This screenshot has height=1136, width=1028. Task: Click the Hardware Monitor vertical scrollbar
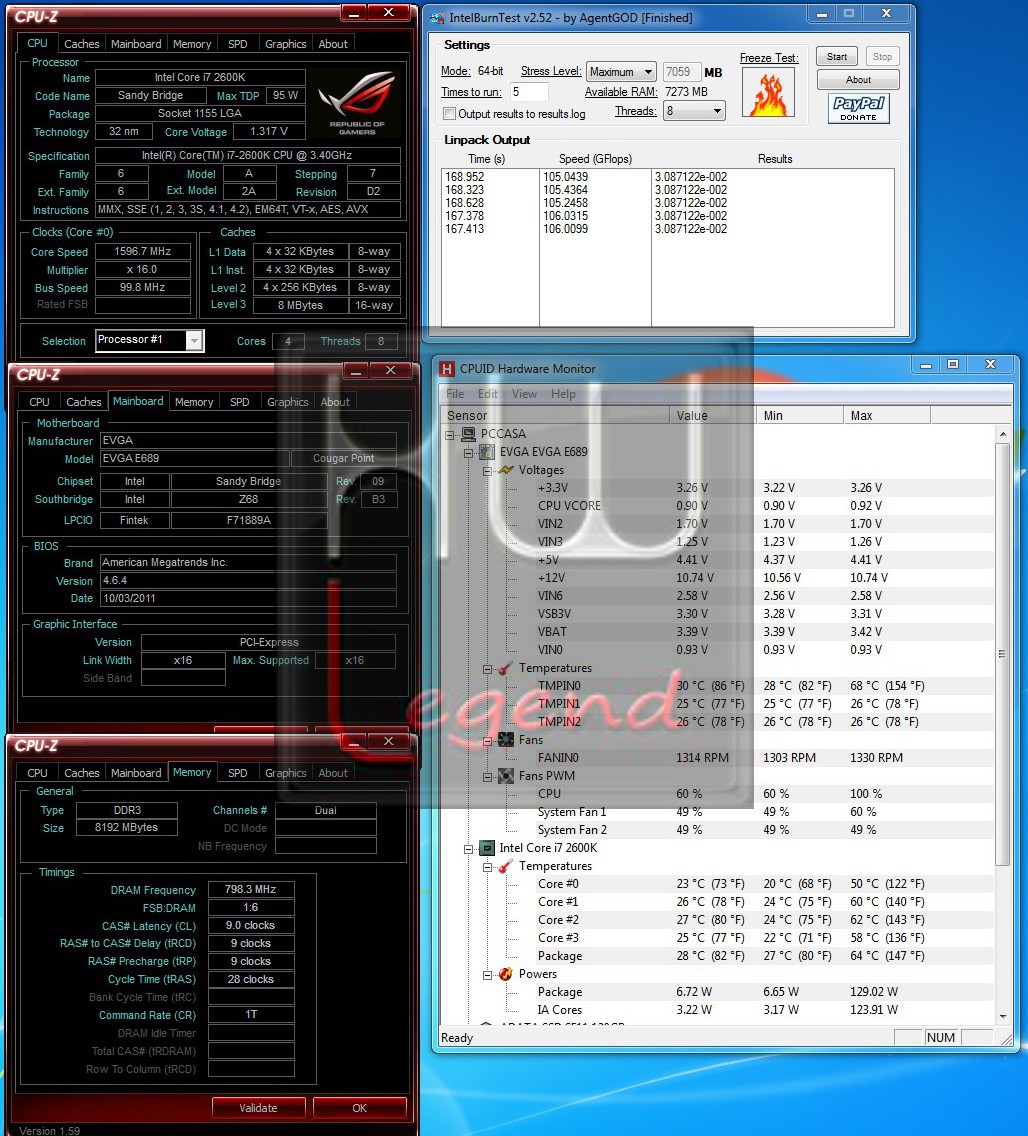[x=1003, y=653]
